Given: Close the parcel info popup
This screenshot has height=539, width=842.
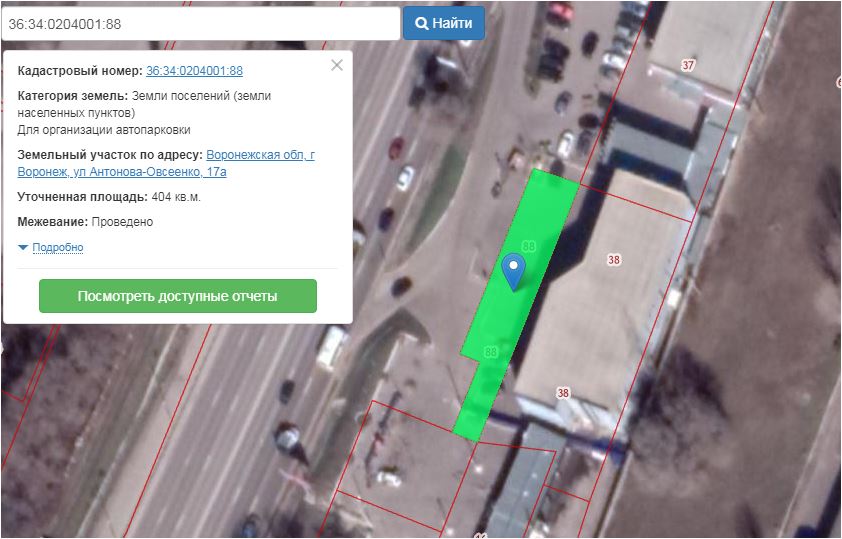Looking at the screenshot, I should 337,65.
